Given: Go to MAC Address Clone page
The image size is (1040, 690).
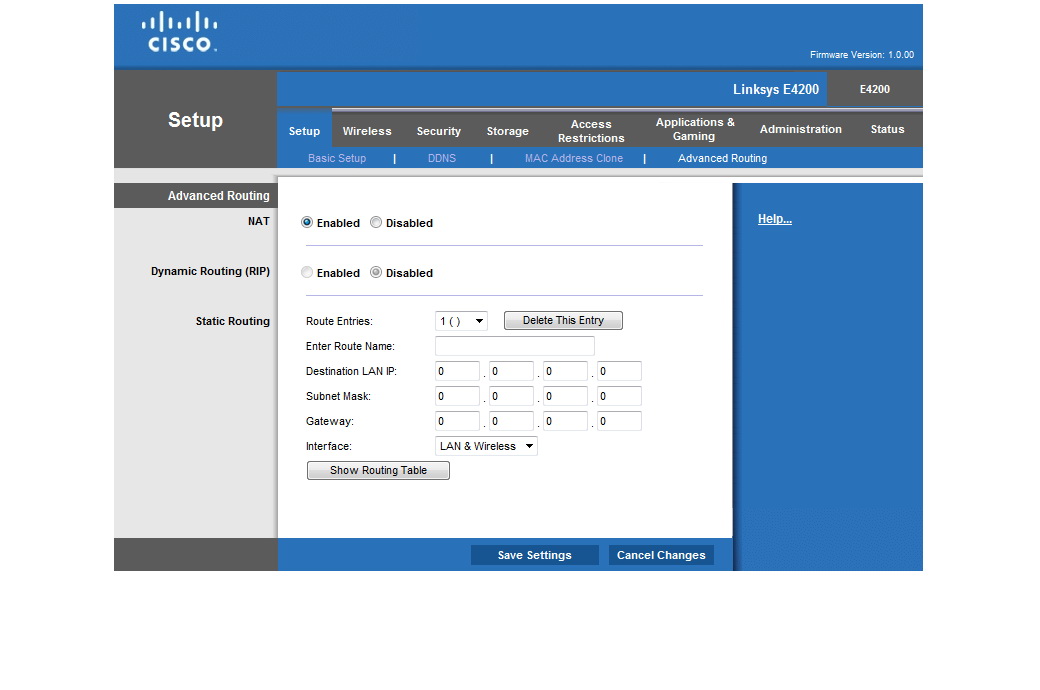Looking at the screenshot, I should tap(573, 158).
